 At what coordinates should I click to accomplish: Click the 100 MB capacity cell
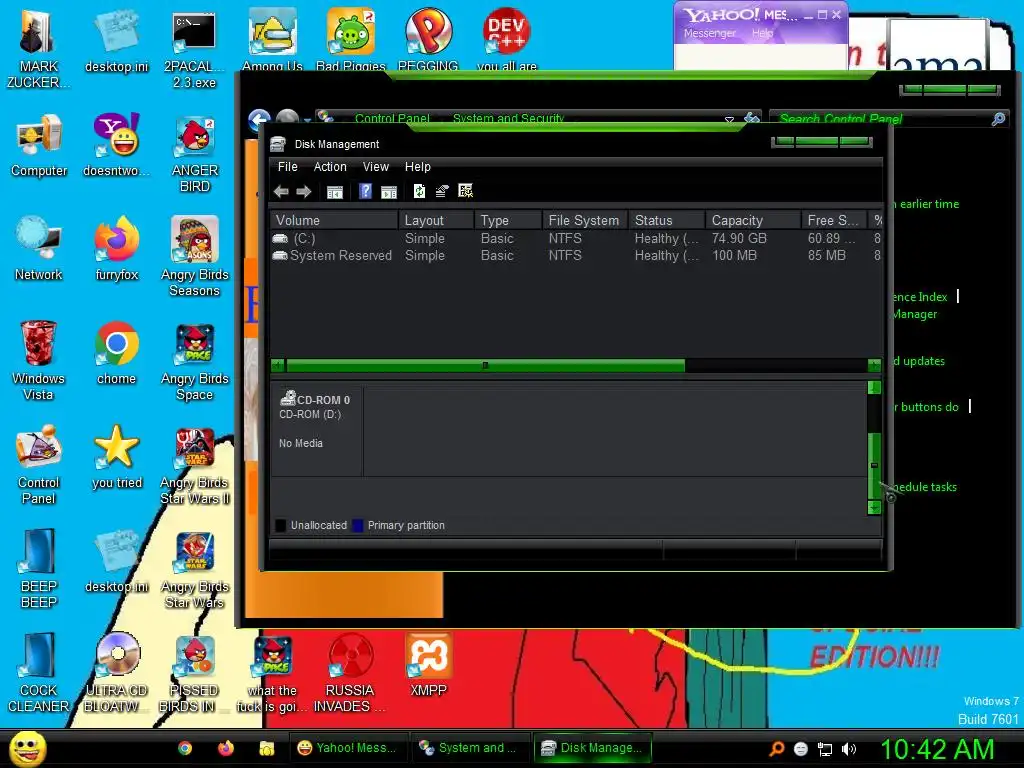734,255
